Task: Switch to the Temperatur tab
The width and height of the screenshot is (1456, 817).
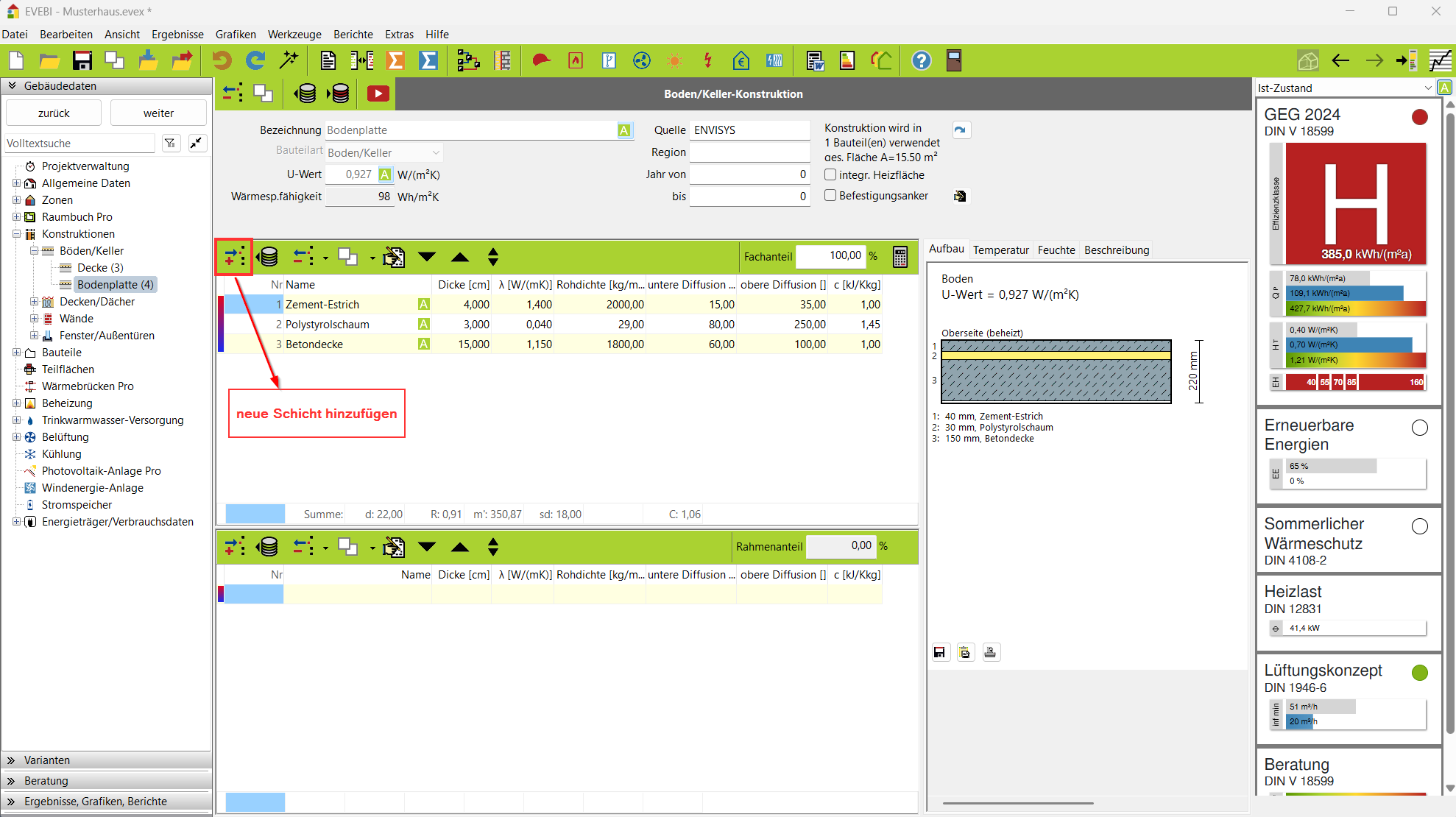Action: pyautogui.click(x=1001, y=250)
